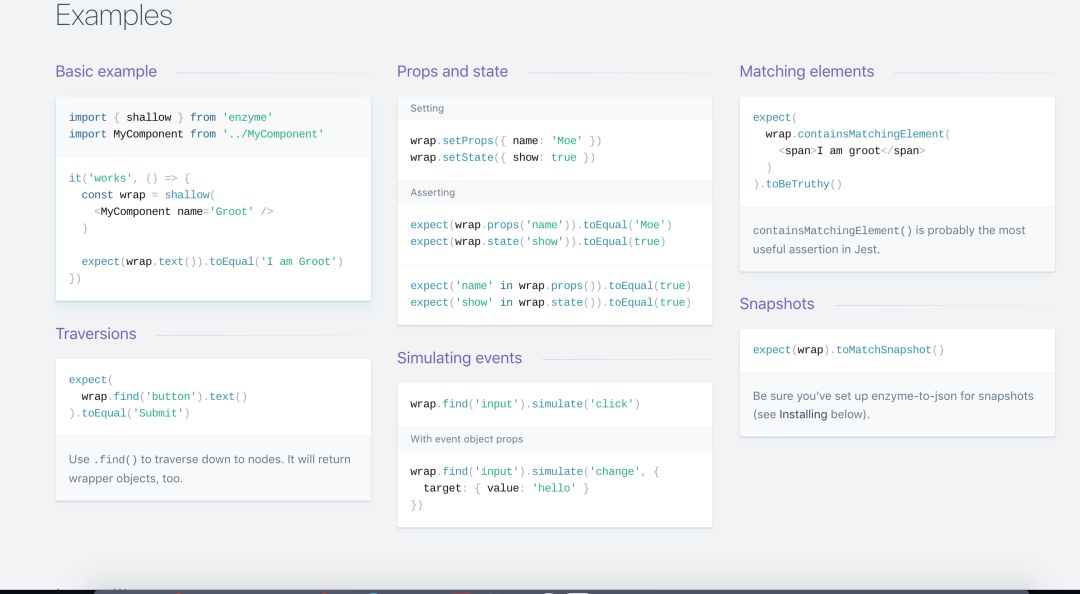Screen dimensions: 1080x594
Task: Click the 'name' in wrap.props() line
Action: (x=550, y=286)
